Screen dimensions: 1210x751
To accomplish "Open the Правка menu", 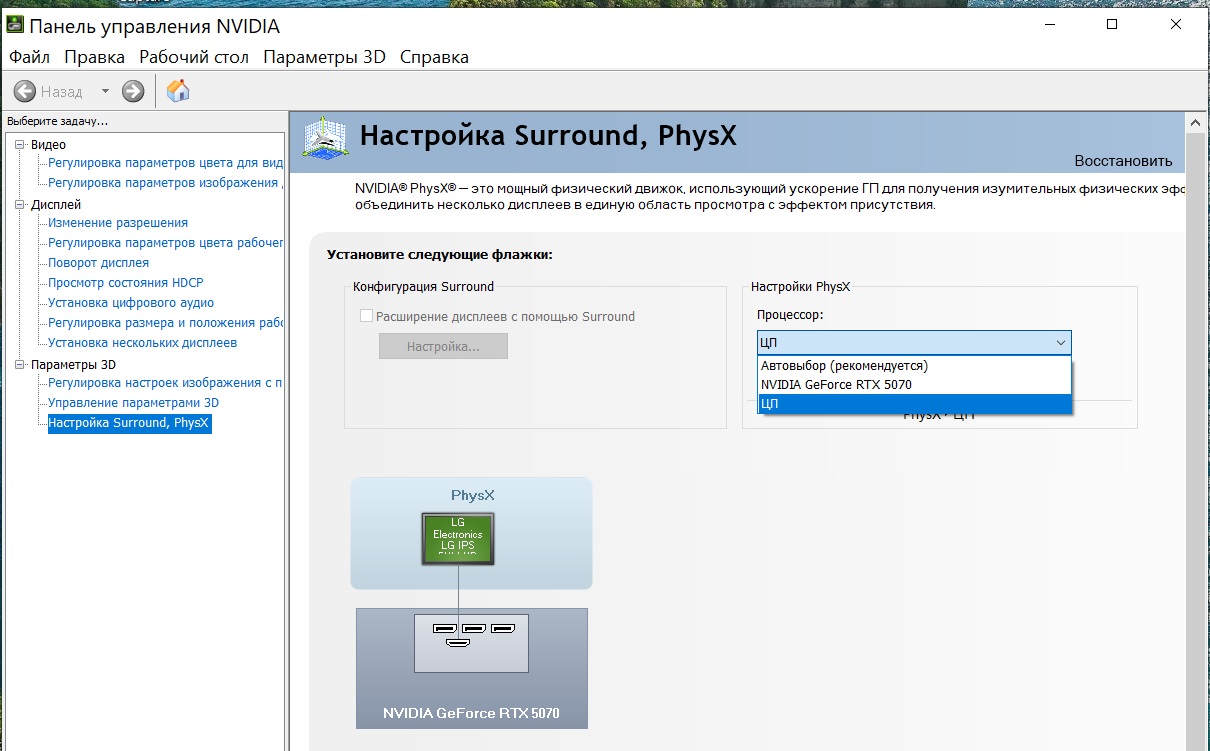I will click(94, 57).
